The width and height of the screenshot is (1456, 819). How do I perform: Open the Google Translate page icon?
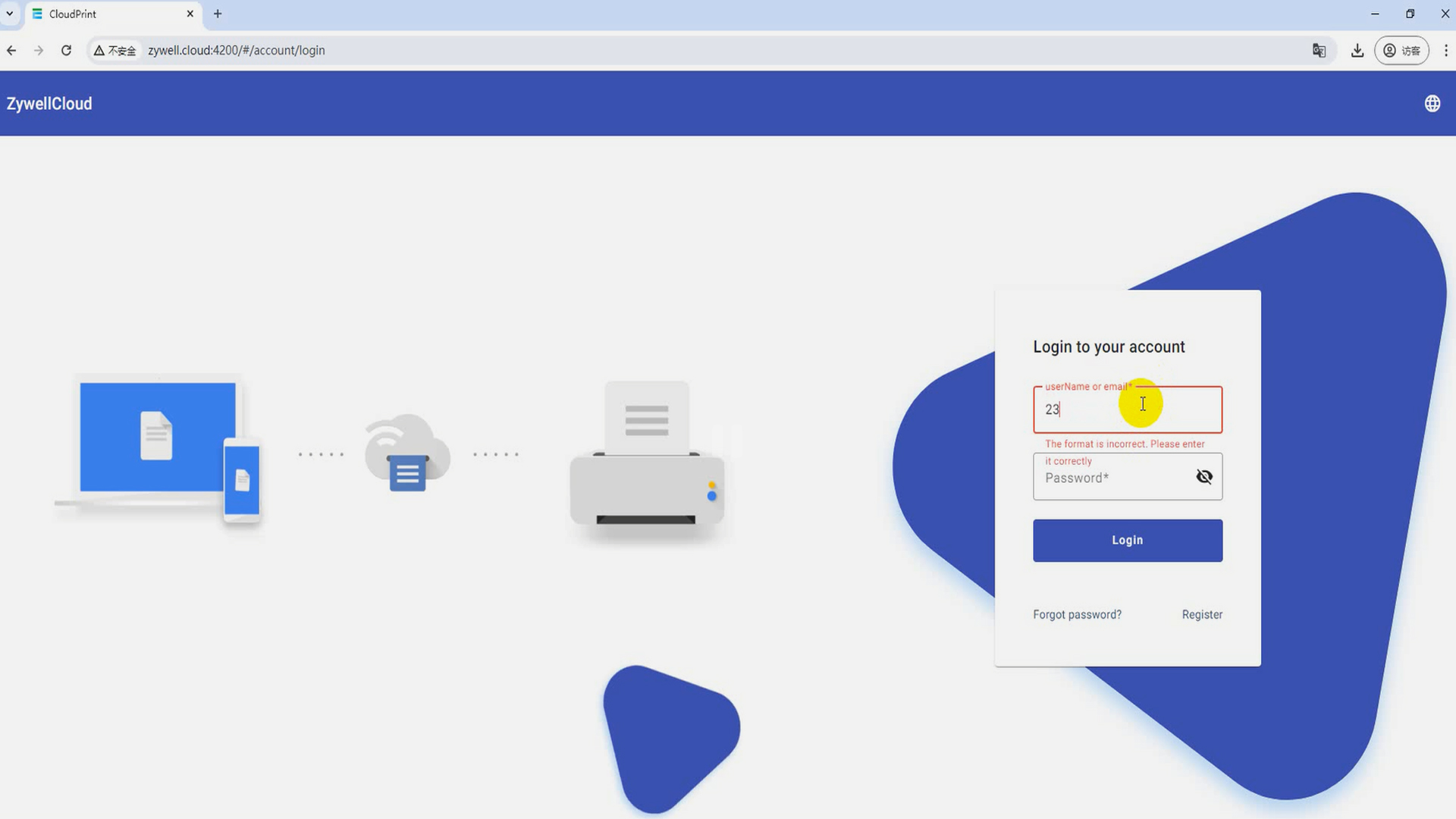(1319, 50)
